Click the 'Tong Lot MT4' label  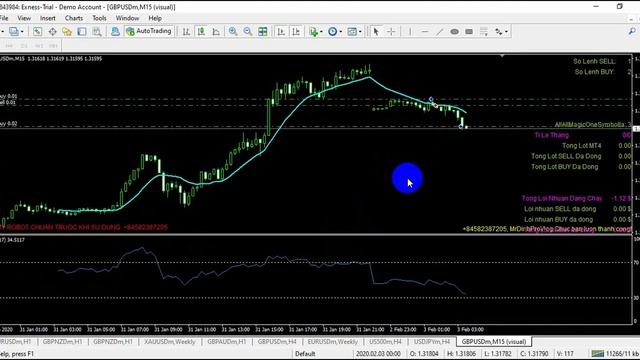point(582,146)
